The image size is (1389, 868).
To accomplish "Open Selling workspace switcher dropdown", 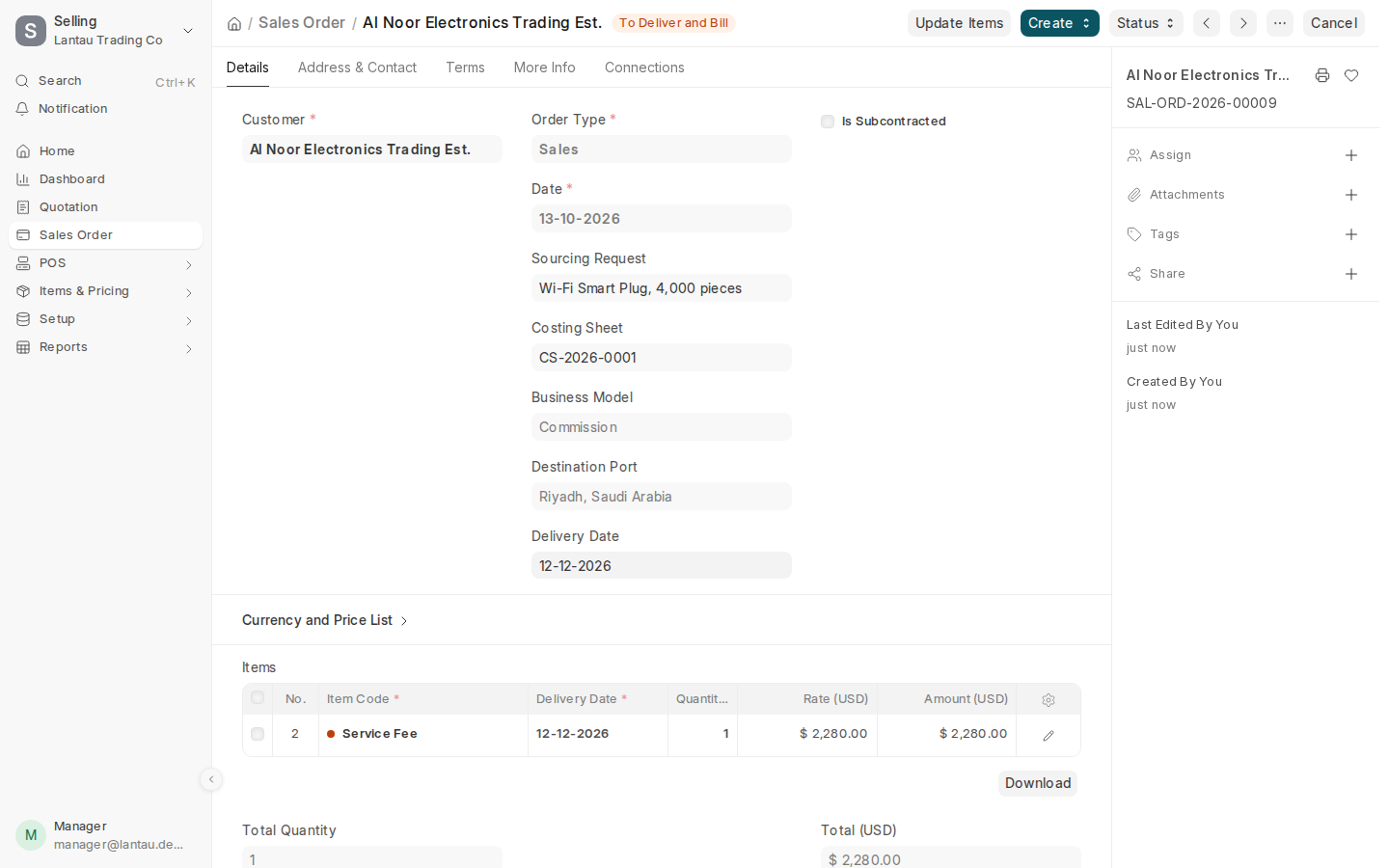I will [106, 31].
